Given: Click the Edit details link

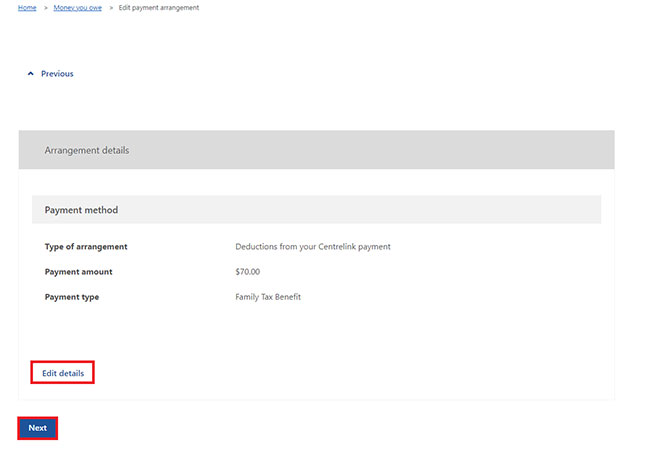Looking at the screenshot, I should coord(63,373).
